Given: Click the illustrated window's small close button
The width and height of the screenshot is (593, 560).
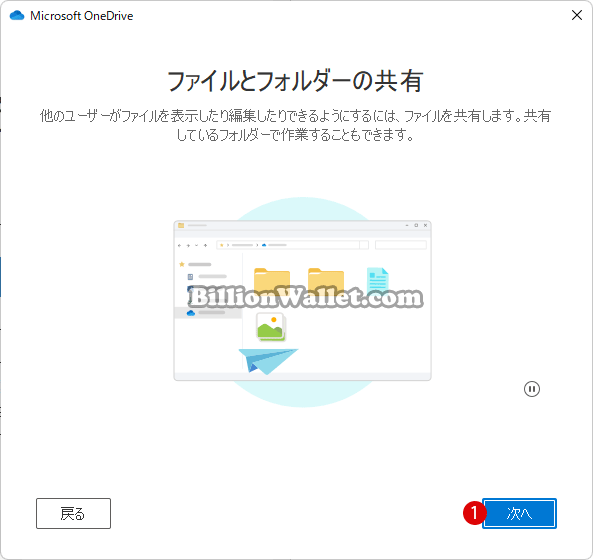Looking at the screenshot, I should click(x=425, y=225).
